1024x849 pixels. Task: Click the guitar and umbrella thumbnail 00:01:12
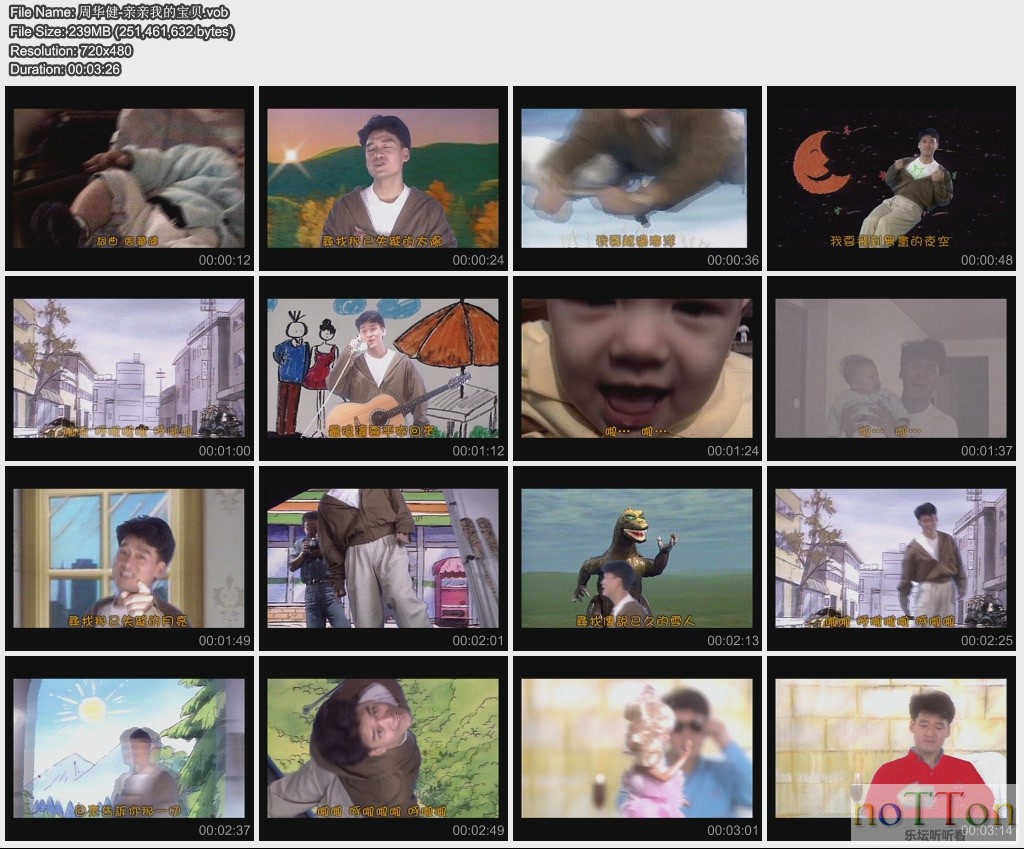(x=383, y=369)
